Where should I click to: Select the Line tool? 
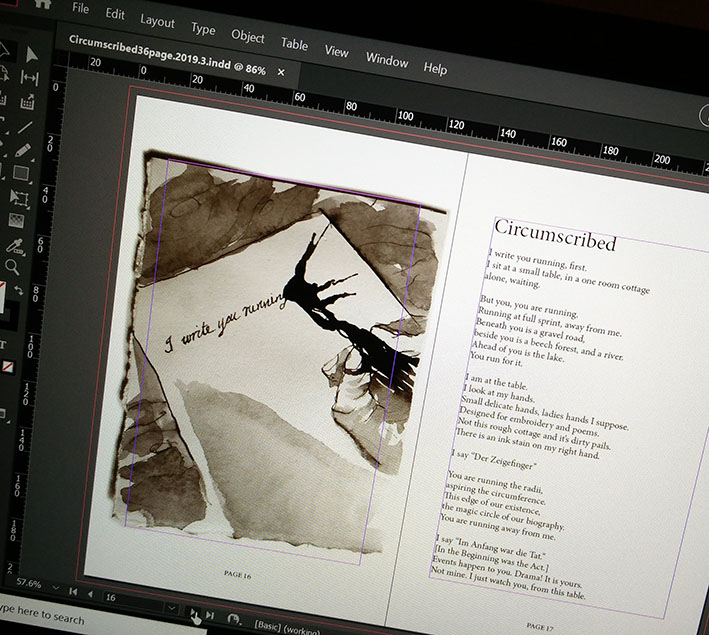(x=26, y=126)
